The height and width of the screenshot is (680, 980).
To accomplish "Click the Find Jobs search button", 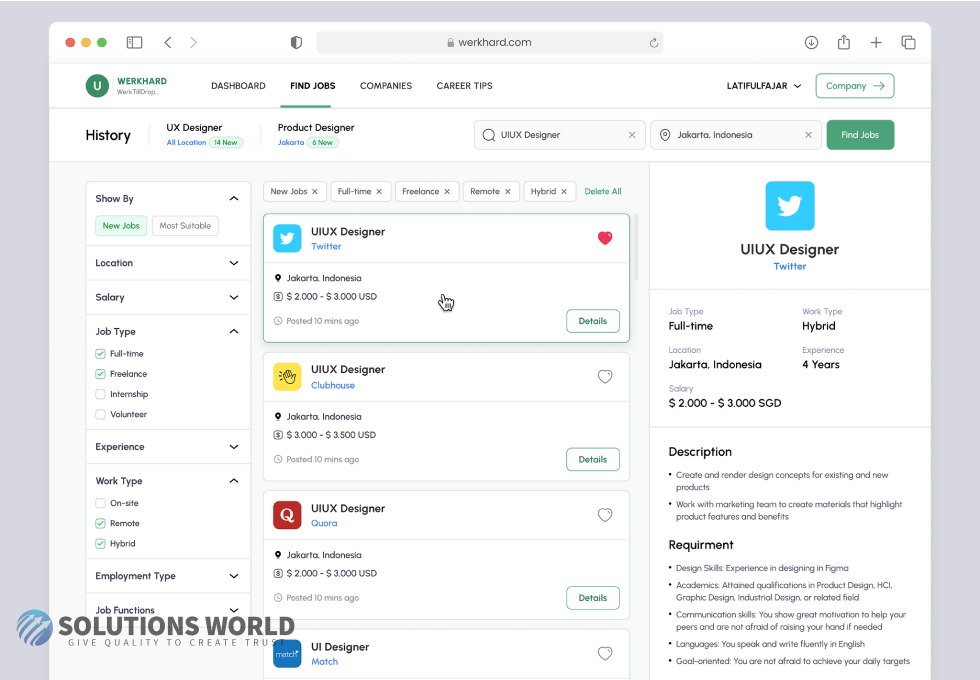I will (860, 135).
